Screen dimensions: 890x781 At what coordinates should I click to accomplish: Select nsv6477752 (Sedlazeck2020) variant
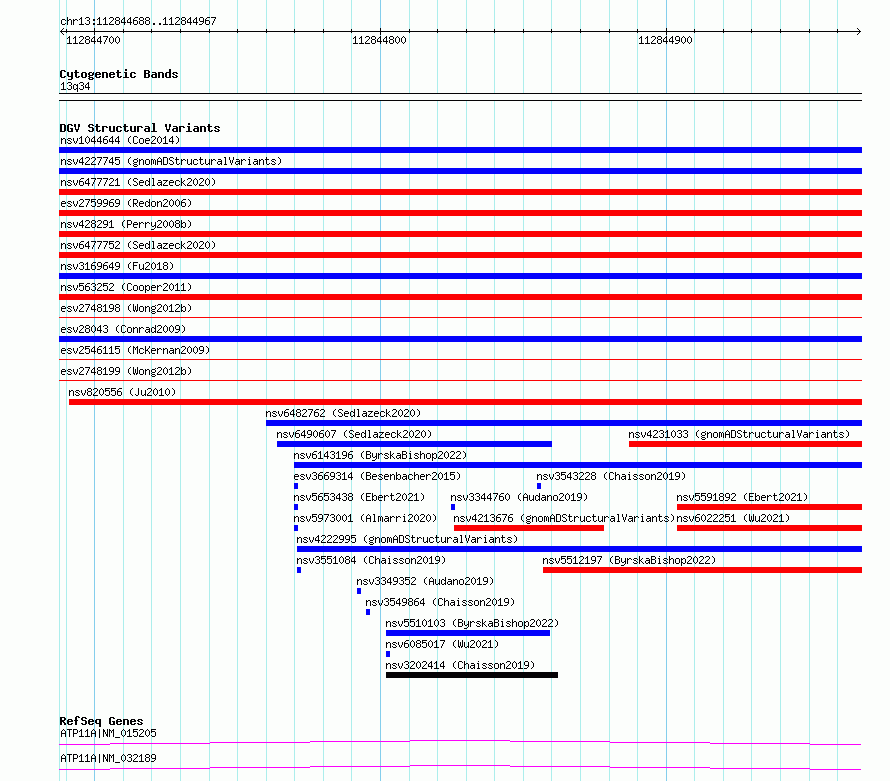coord(138,245)
